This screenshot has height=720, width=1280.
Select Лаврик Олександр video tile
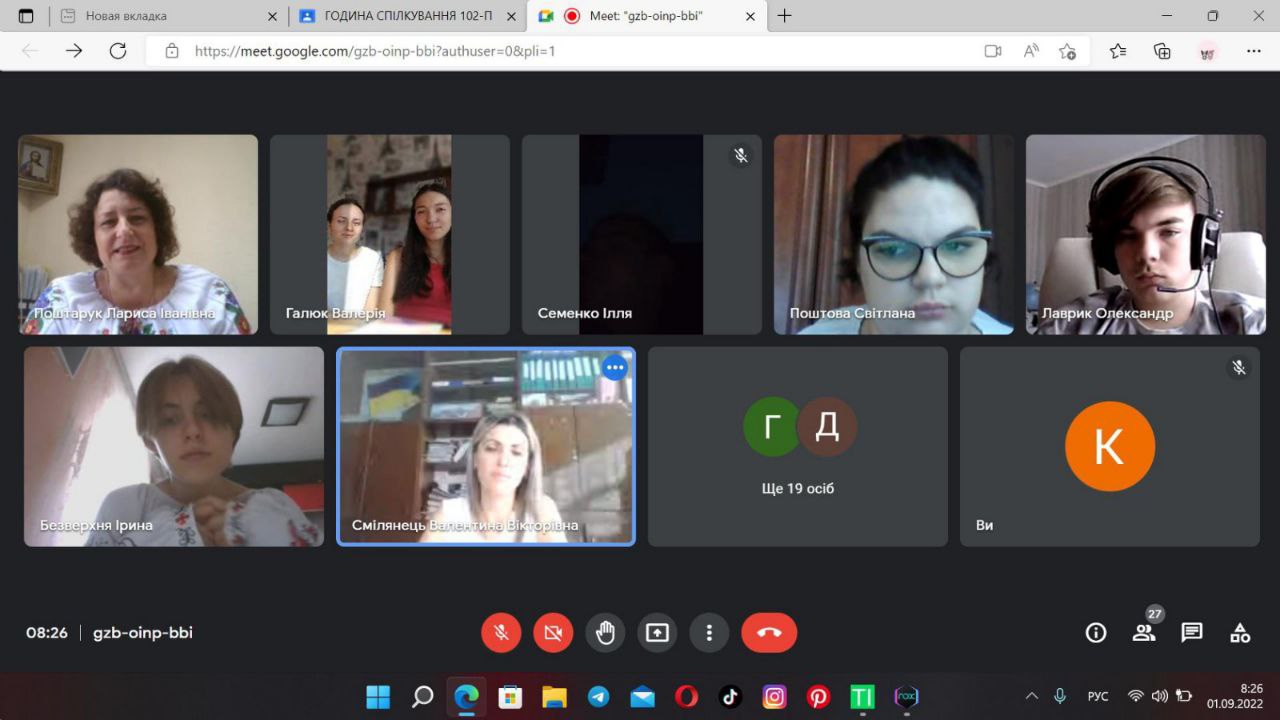pyautogui.click(x=1145, y=234)
